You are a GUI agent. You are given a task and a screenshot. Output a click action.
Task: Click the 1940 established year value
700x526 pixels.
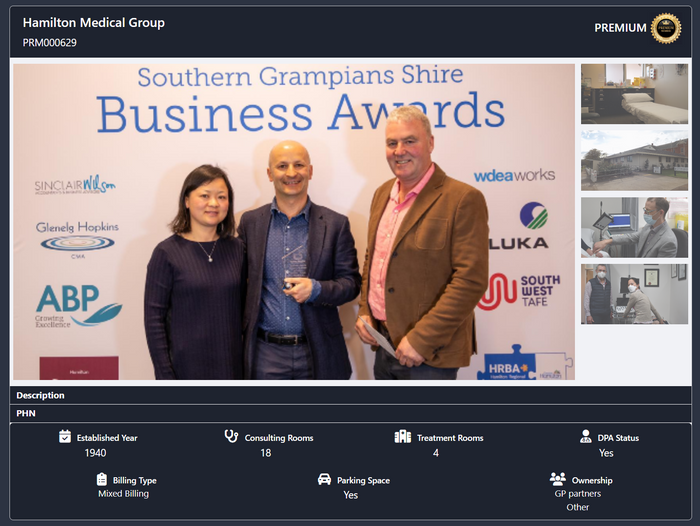tap(96, 453)
